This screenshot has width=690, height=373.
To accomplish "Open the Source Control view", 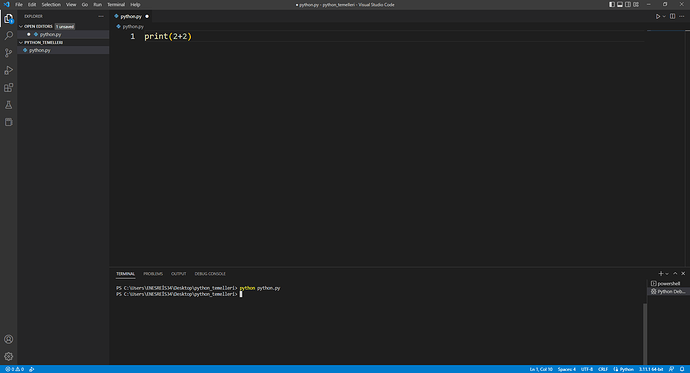I will (8, 53).
